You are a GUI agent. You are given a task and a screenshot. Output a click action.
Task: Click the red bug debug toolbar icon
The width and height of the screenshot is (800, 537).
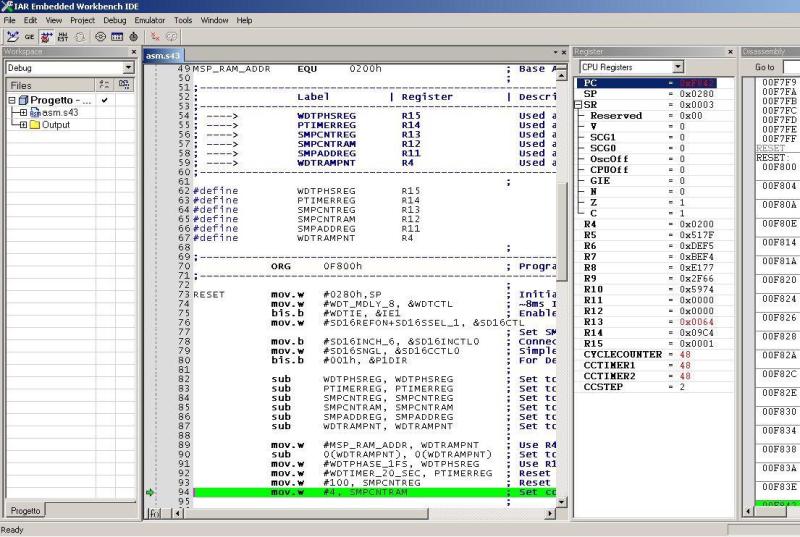pos(46,37)
